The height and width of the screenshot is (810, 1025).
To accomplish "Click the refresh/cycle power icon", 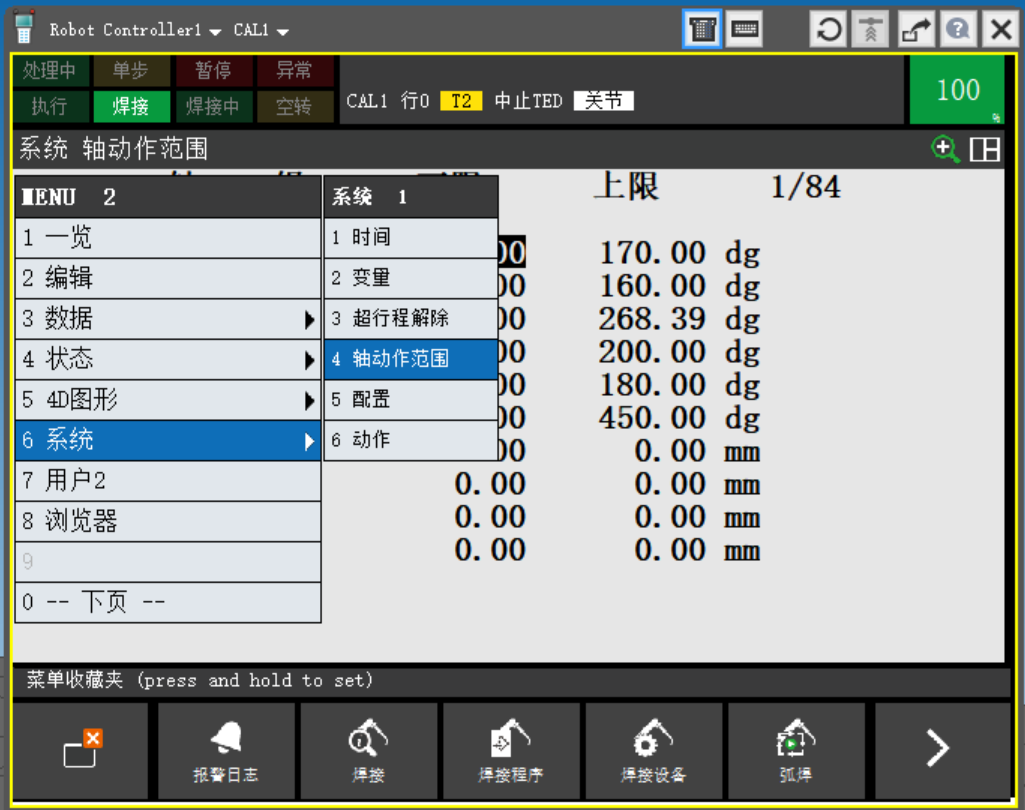I will 828,29.
